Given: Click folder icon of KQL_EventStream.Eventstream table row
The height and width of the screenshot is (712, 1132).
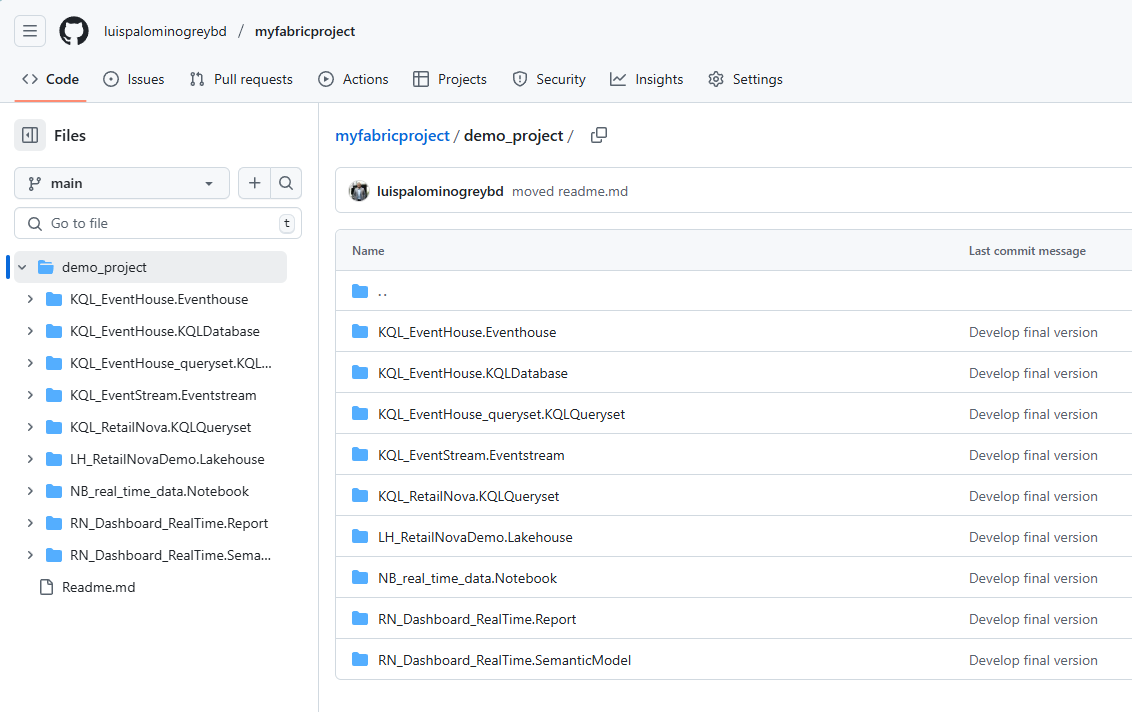Looking at the screenshot, I should coord(360,454).
